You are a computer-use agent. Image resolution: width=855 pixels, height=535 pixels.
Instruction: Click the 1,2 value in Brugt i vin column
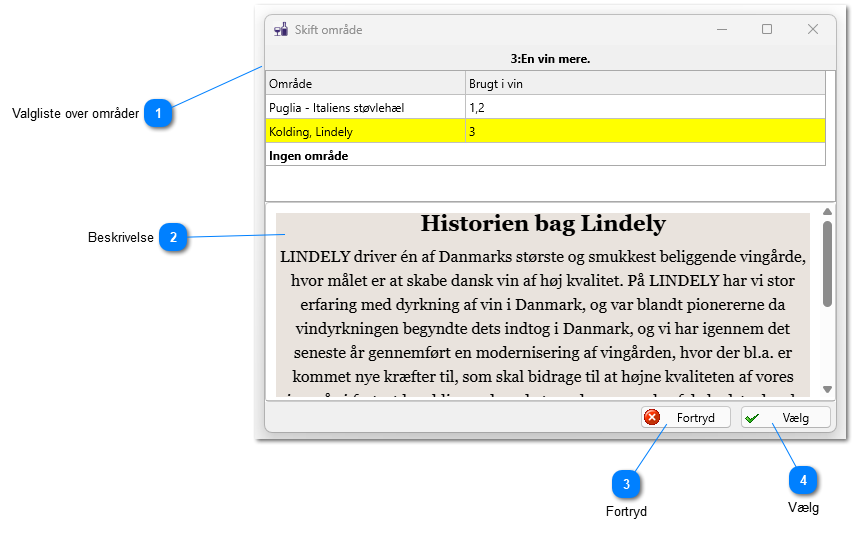[x=477, y=107]
